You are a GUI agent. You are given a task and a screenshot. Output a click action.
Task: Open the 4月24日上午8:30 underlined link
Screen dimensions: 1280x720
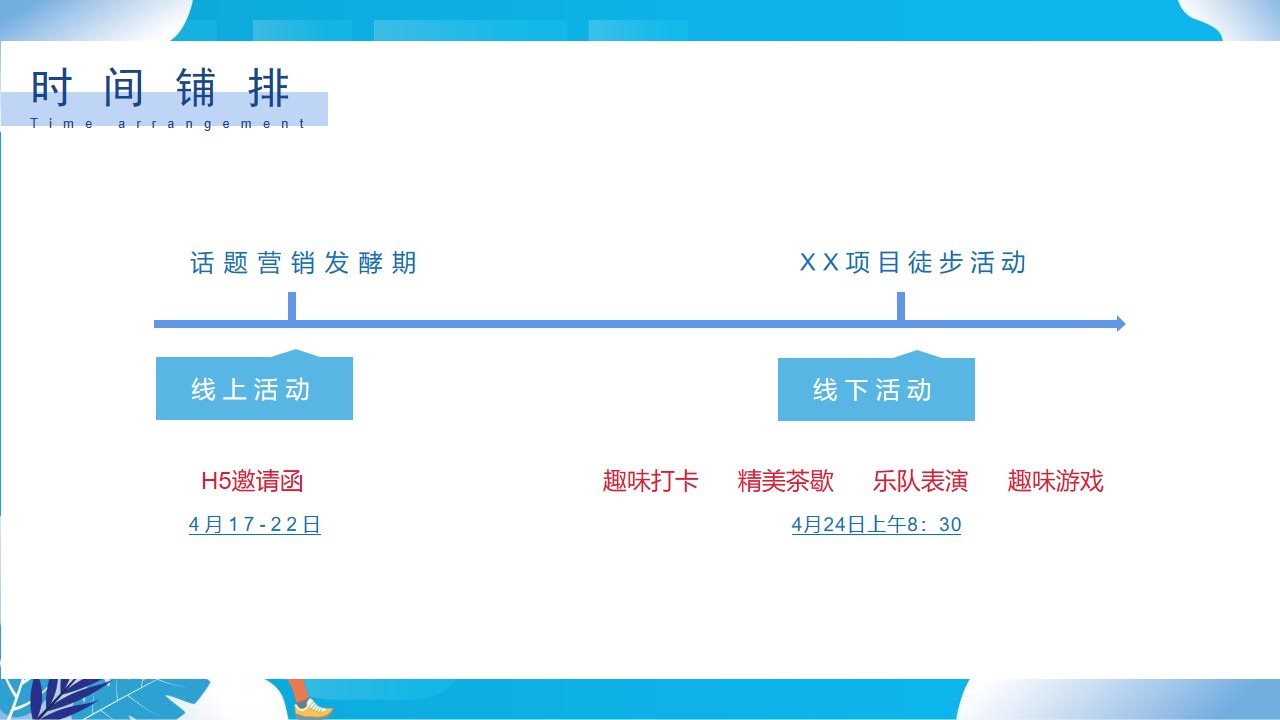pyautogui.click(x=876, y=525)
